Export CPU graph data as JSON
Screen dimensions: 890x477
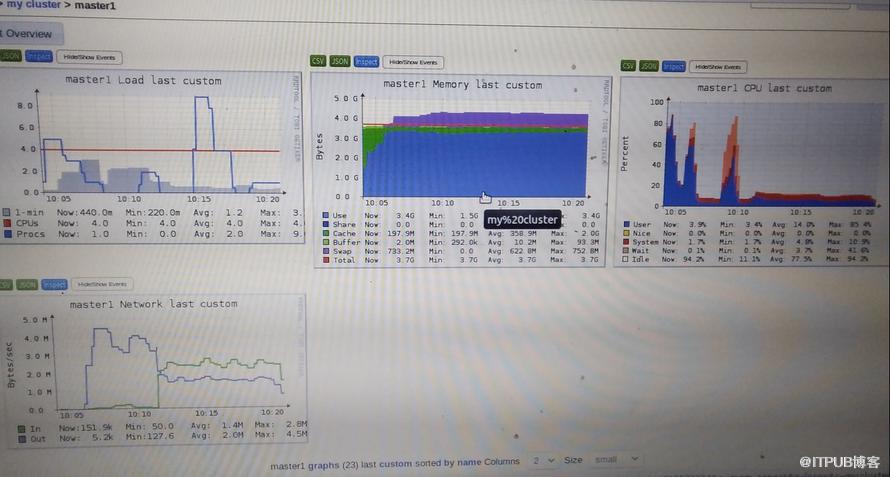click(649, 66)
